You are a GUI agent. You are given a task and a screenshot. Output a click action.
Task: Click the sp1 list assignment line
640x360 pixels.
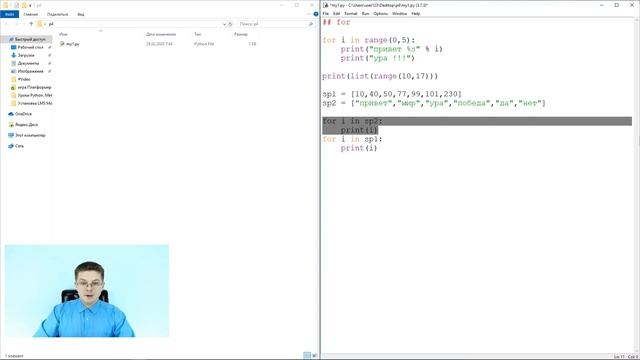pos(392,94)
